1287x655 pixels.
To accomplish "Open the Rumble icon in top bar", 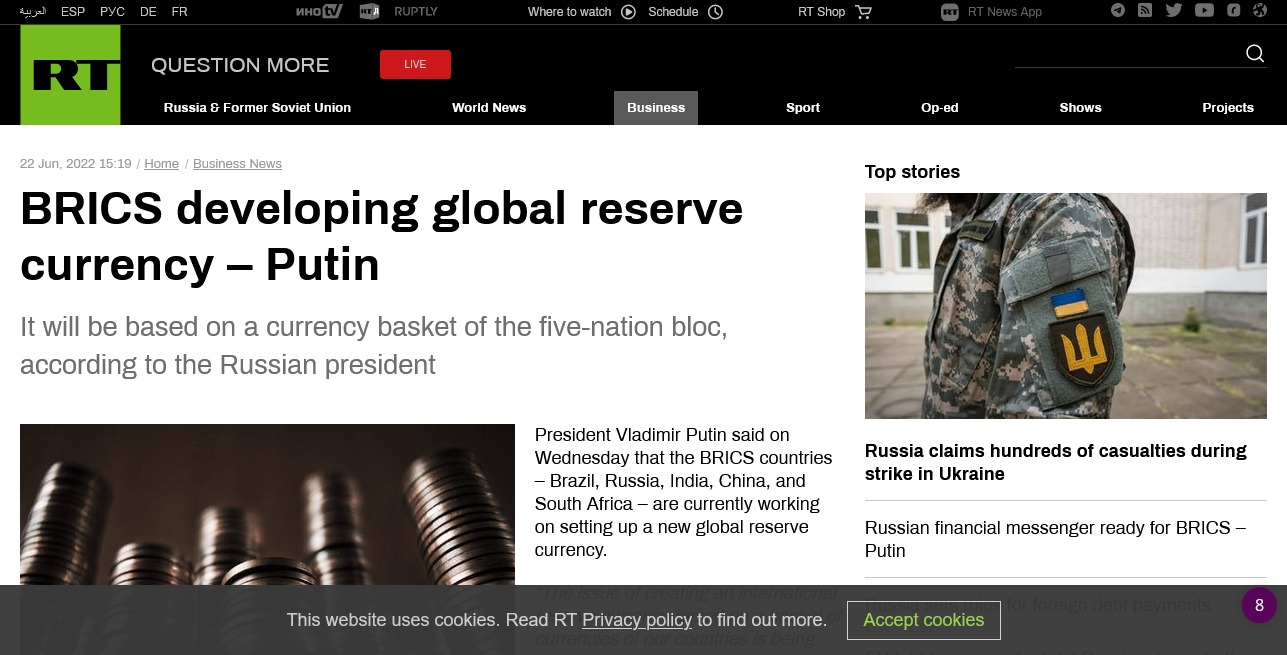I will coord(1234,11).
